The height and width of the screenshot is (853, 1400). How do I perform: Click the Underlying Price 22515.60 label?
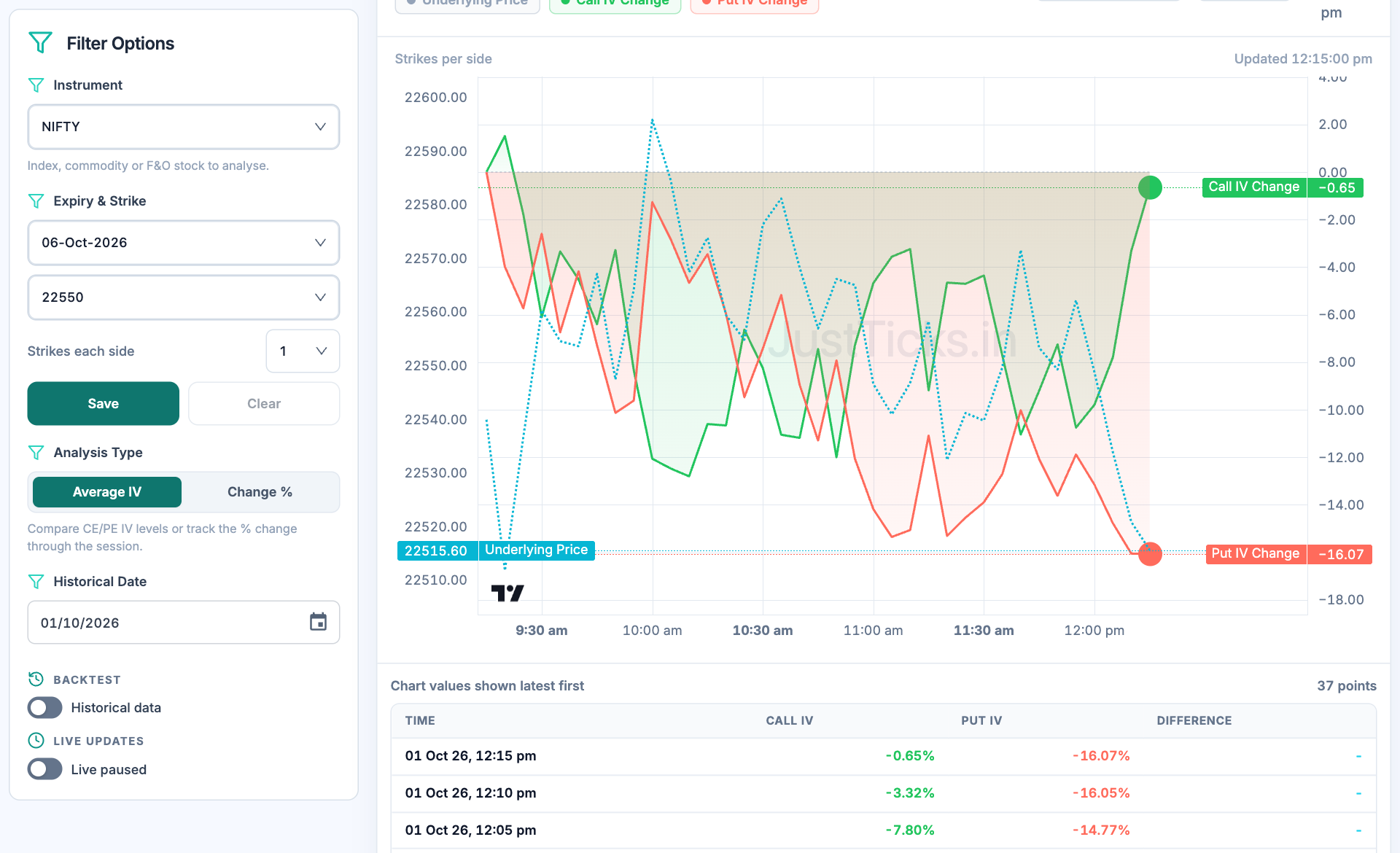point(496,550)
